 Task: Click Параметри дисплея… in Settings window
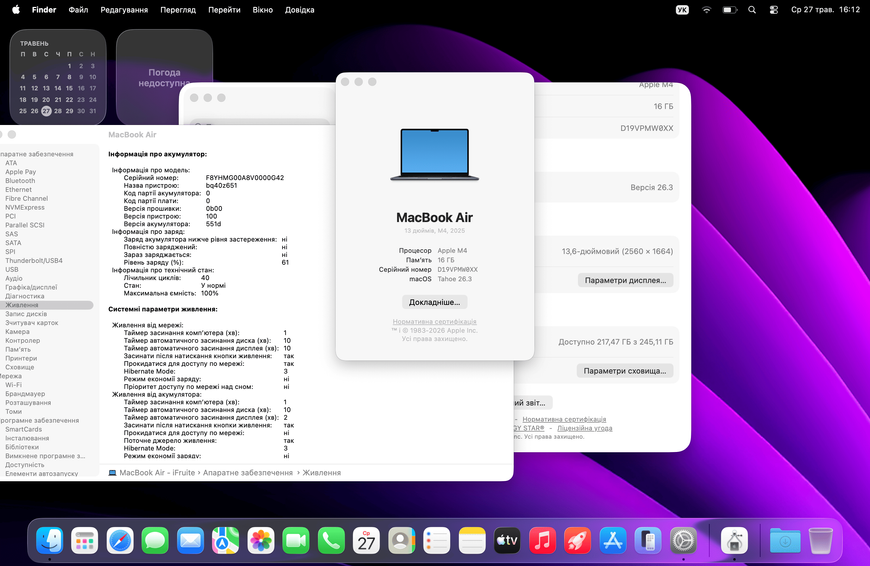point(625,280)
